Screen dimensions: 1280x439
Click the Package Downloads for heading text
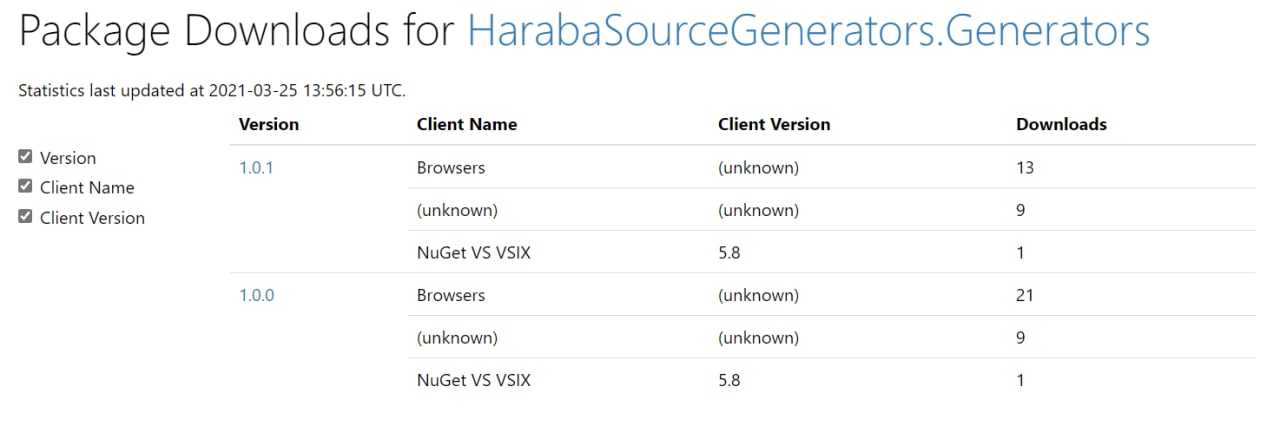tap(238, 33)
